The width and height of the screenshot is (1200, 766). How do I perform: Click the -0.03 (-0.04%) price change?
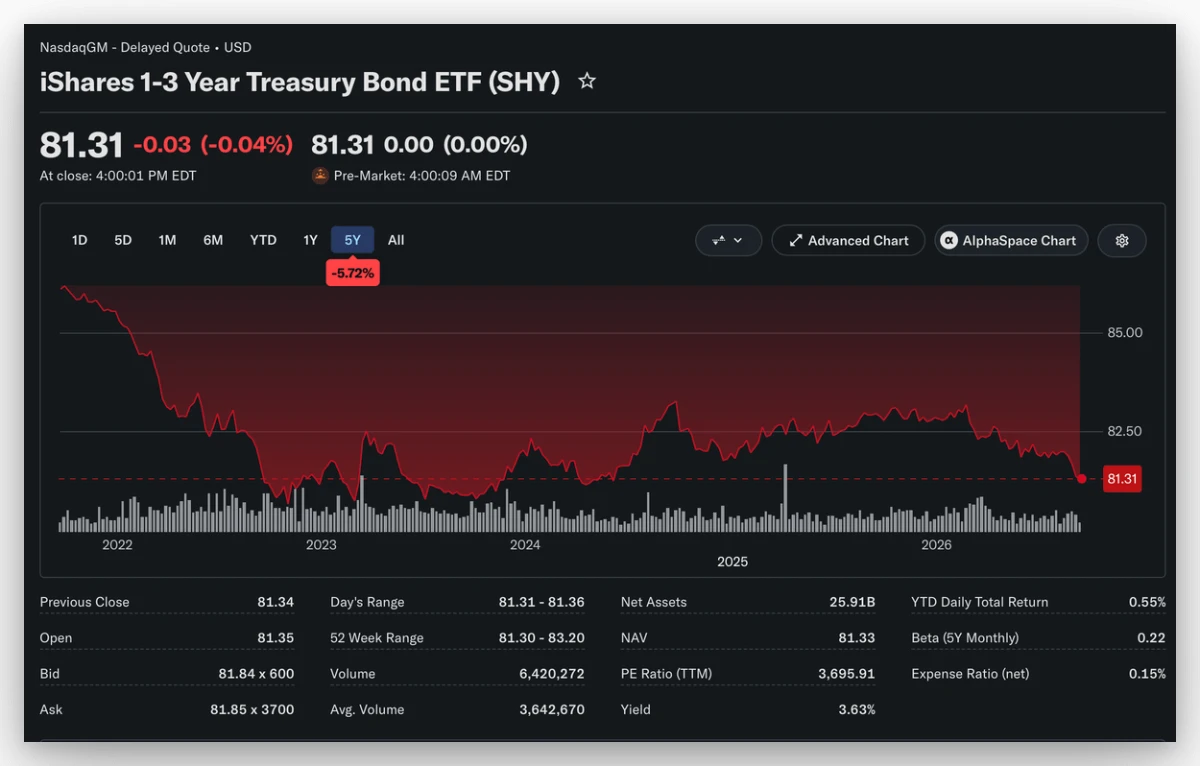(213, 145)
